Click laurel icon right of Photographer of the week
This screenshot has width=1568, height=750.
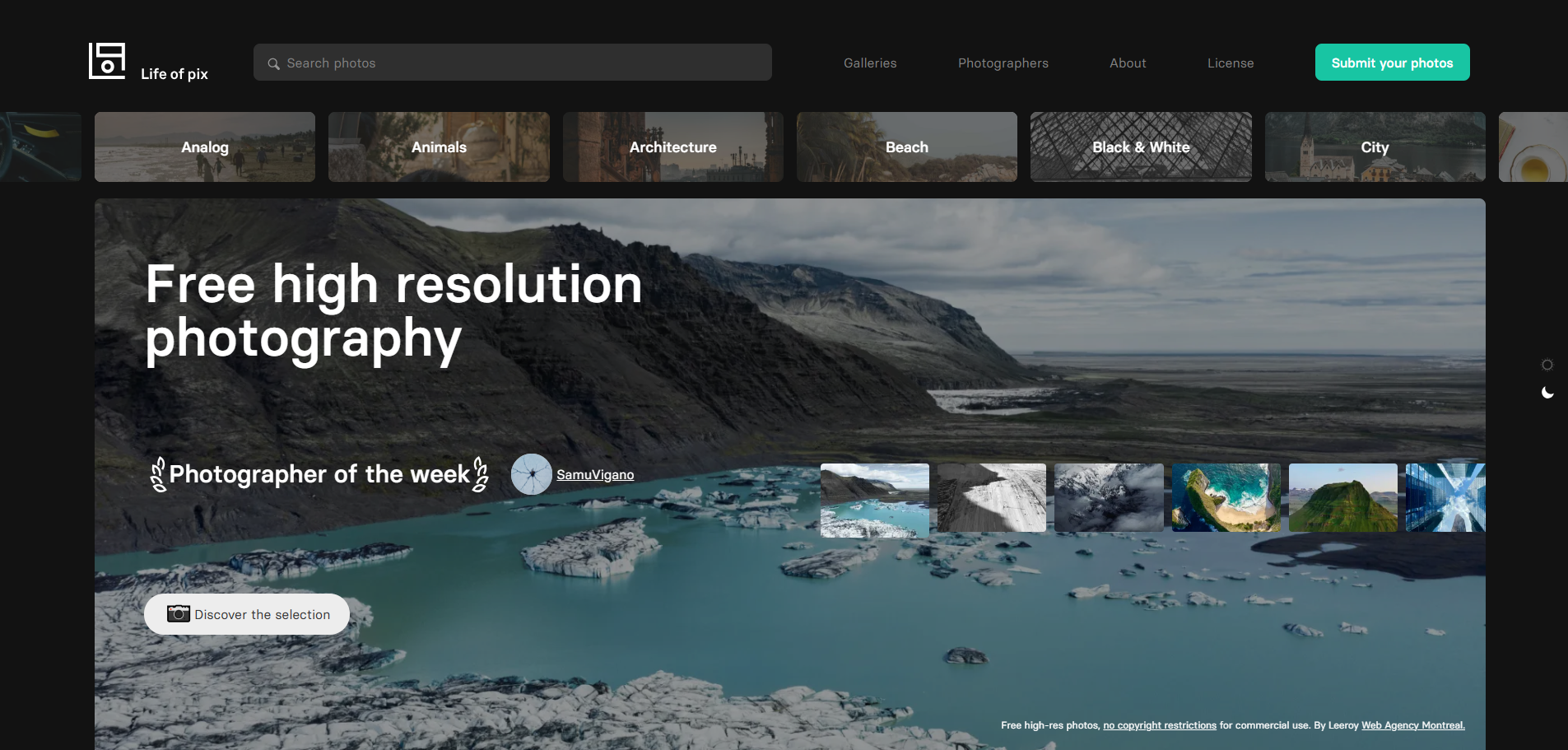[481, 474]
